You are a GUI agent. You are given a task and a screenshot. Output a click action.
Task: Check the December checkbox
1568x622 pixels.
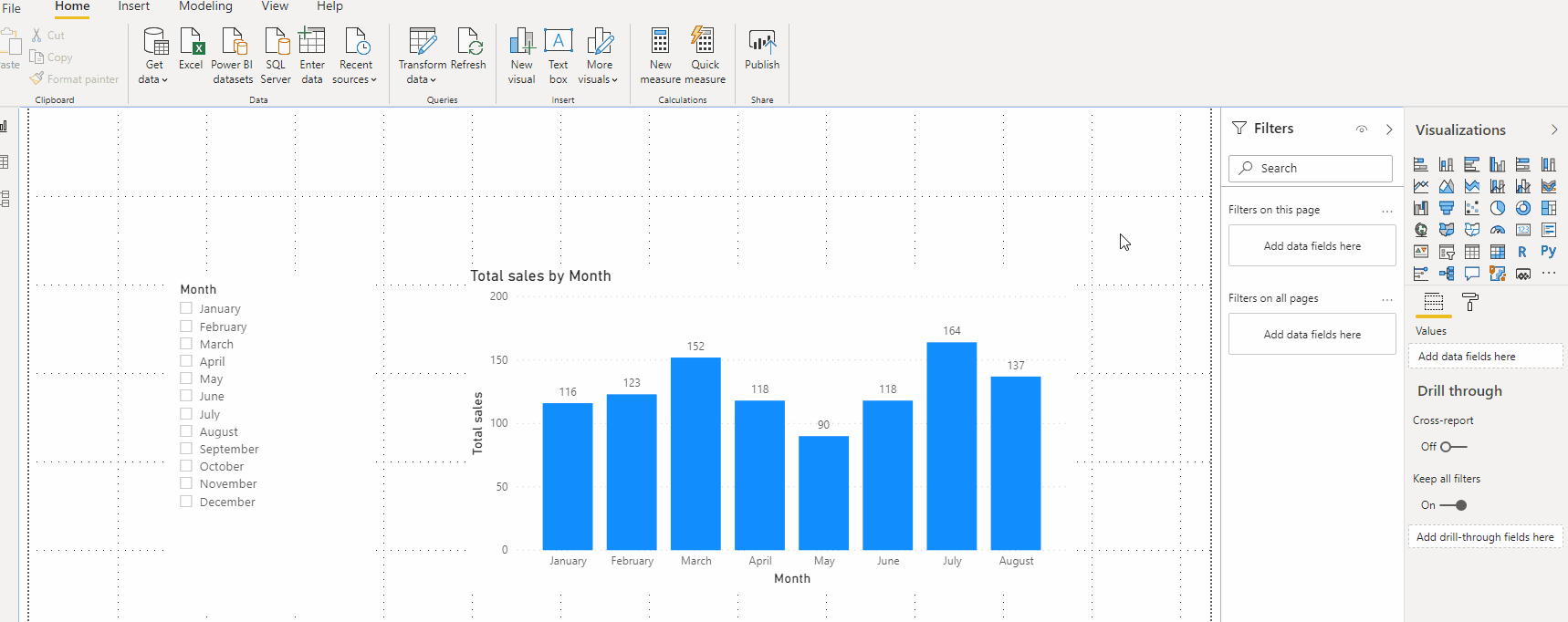186,502
